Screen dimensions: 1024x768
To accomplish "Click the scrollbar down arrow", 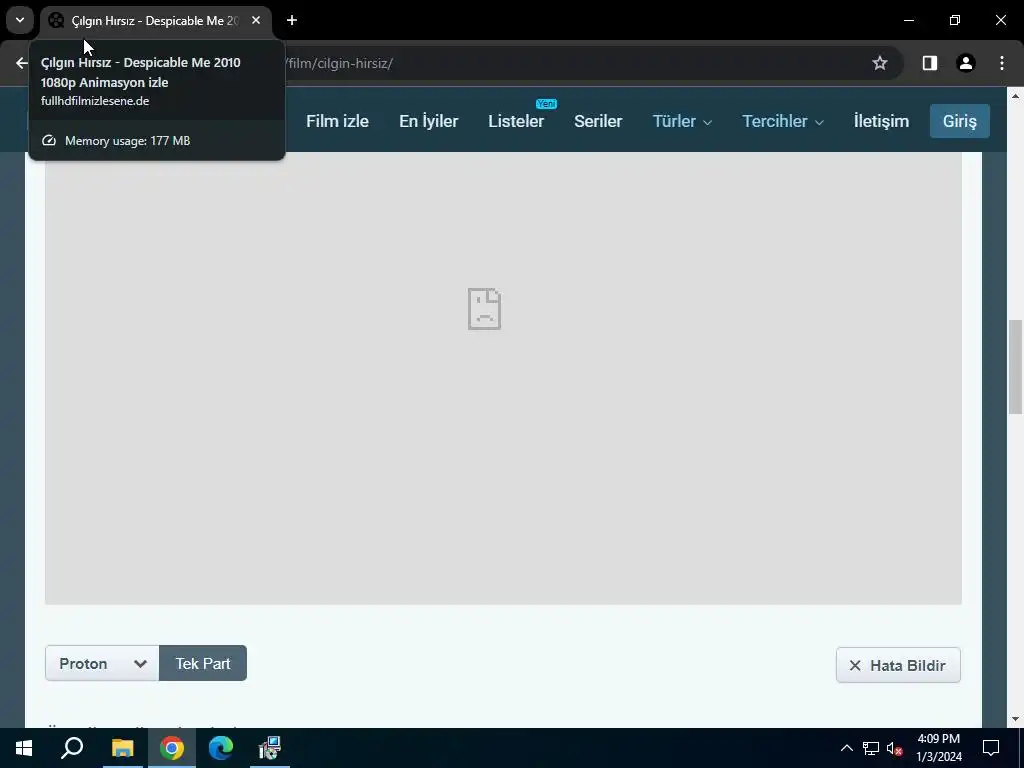I will pos(1015,719).
